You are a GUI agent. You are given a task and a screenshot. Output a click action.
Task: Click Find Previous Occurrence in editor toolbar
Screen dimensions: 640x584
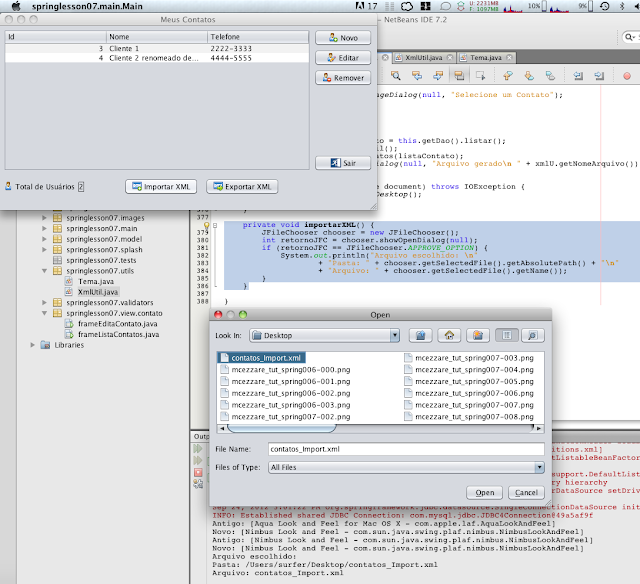(417, 75)
